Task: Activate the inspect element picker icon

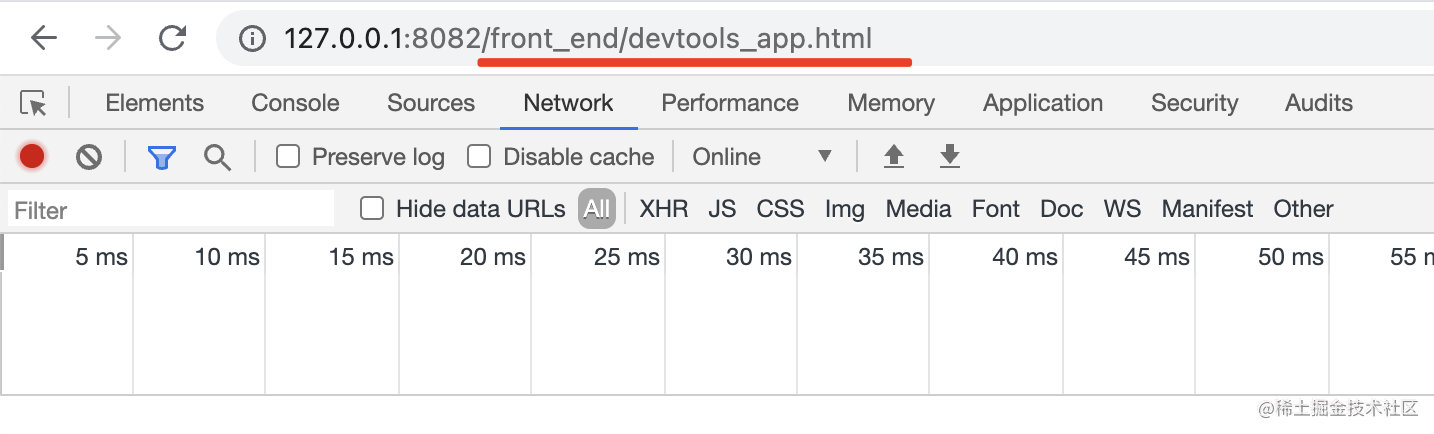Action: (x=33, y=103)
